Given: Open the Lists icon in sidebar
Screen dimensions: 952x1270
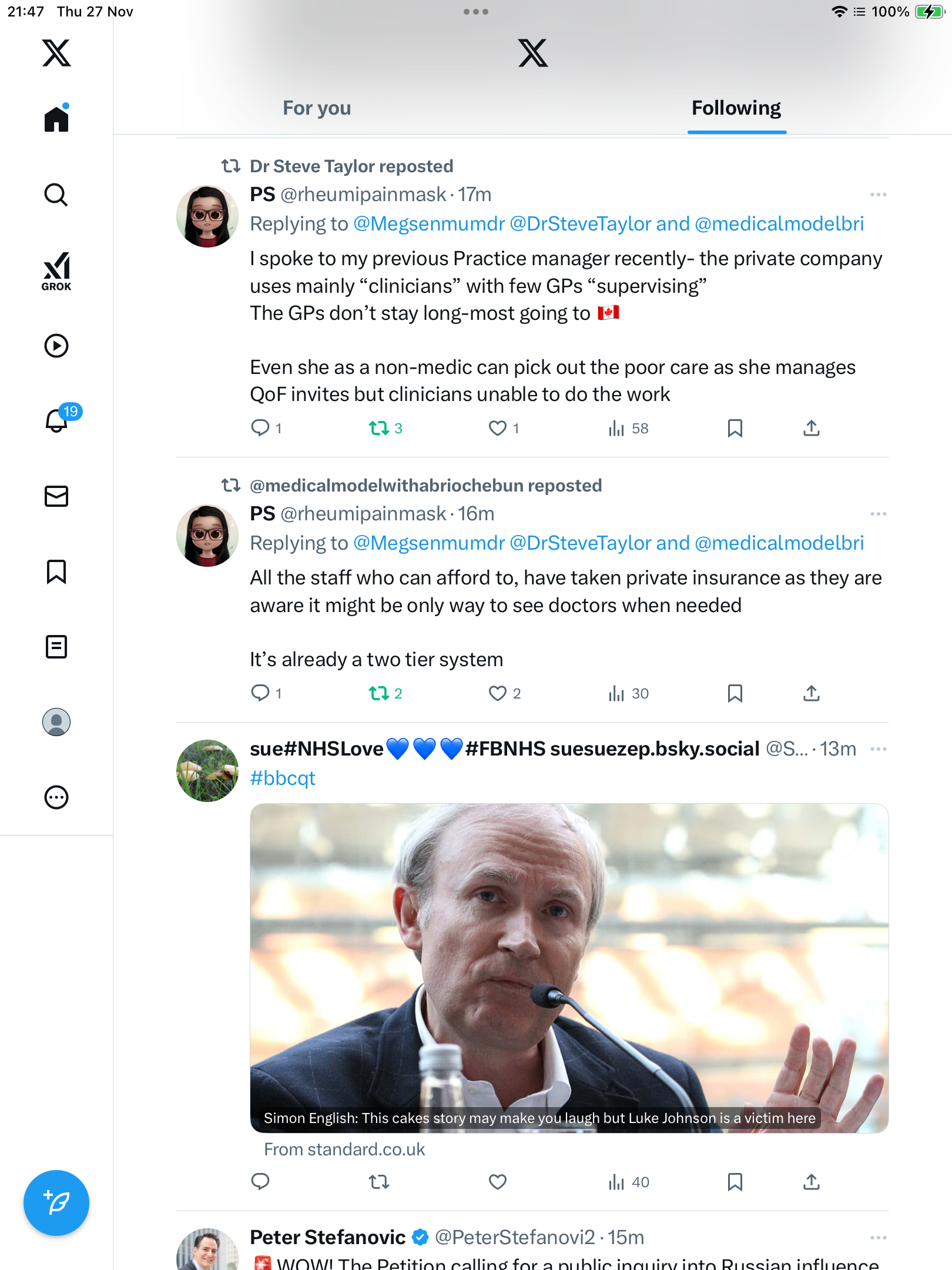Looking at the screenshot, I should click(56, 647).
